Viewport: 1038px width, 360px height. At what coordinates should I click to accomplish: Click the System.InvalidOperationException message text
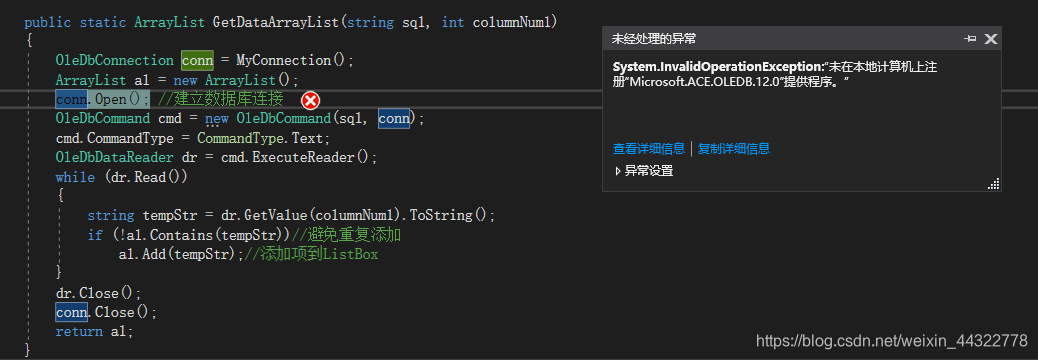[x=775, y=74]
